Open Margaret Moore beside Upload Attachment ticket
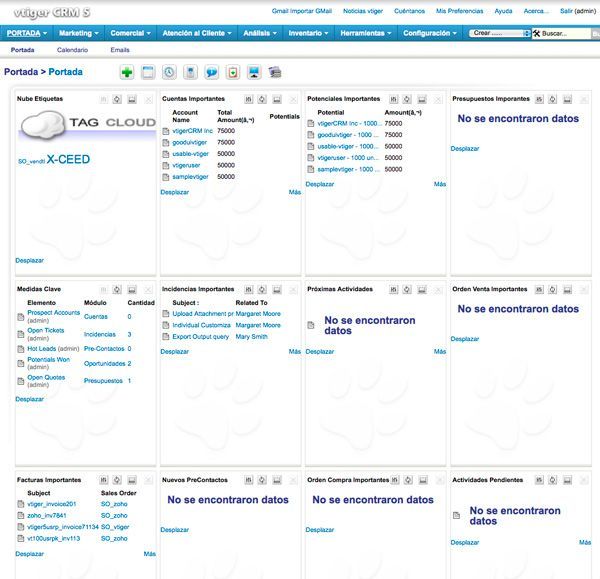 (x=258, y=314)
